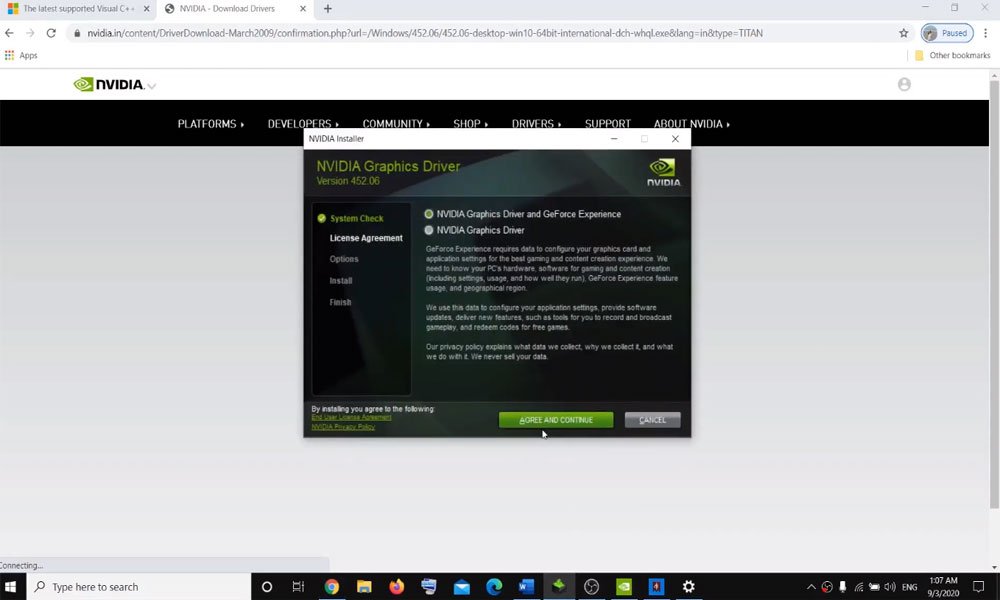Screen dimensions: 1000x600
Task: Open the Windows Start menu
Action: pos(11,587)
